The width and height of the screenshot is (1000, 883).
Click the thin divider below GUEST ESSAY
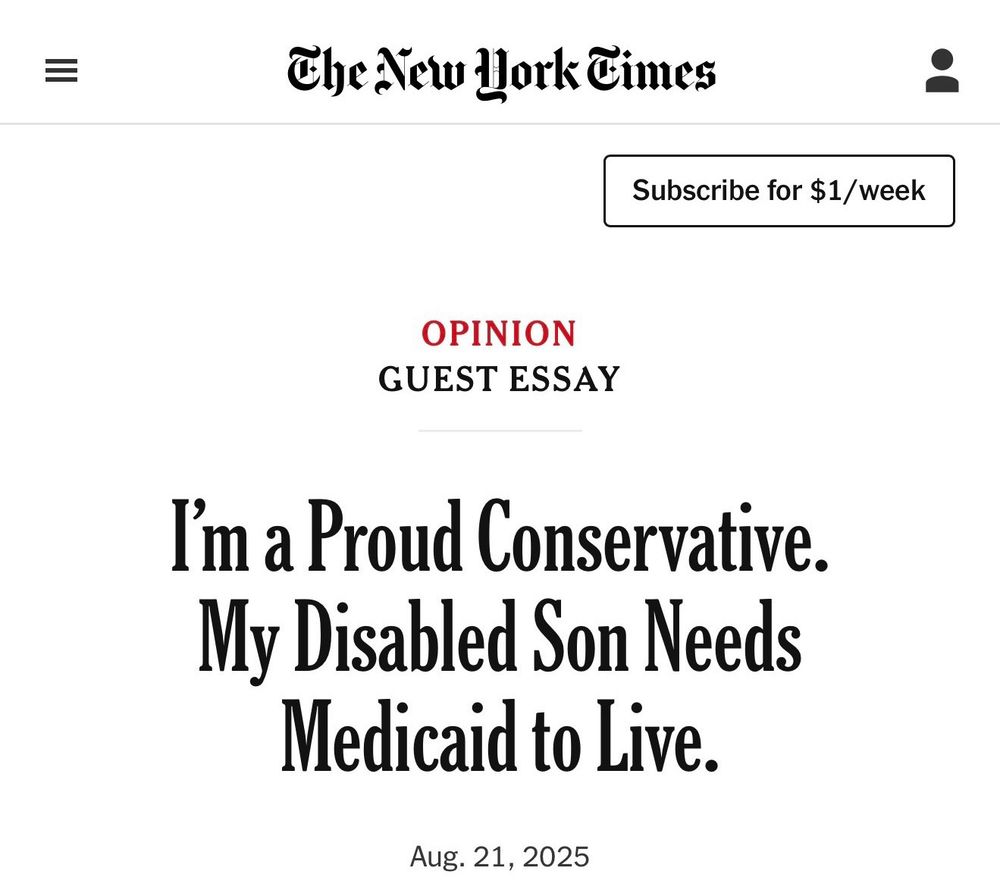499,431
